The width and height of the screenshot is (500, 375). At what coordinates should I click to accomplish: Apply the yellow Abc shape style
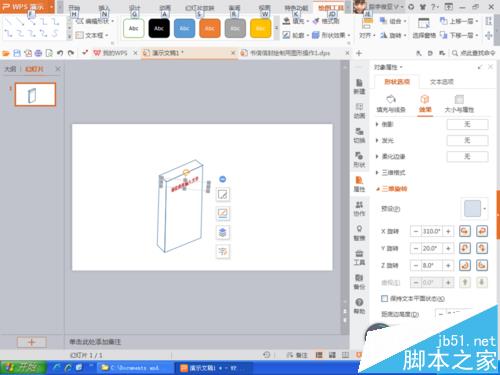coord(260,28)
